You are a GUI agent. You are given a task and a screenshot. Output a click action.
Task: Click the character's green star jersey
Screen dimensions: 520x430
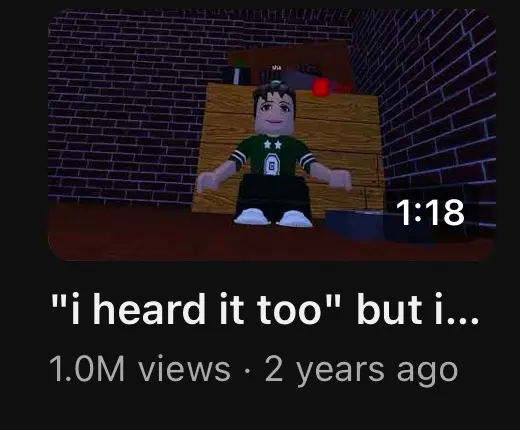tap(273, 155)
